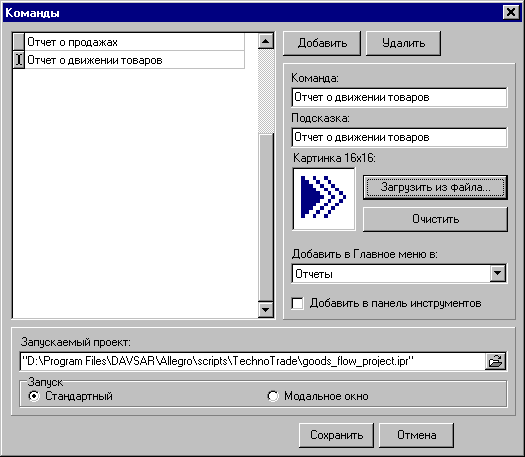This screenshot has width=525, height=457.
Task: Enable Добавить в панель инструментов checkbox
Action: tap(298, 303)
